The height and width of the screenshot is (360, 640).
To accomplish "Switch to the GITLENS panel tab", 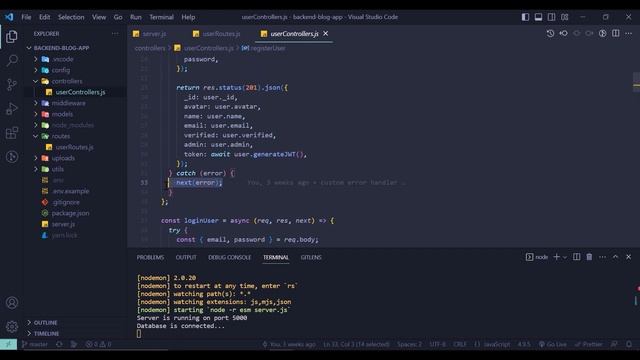I will [x=311, y=257].
